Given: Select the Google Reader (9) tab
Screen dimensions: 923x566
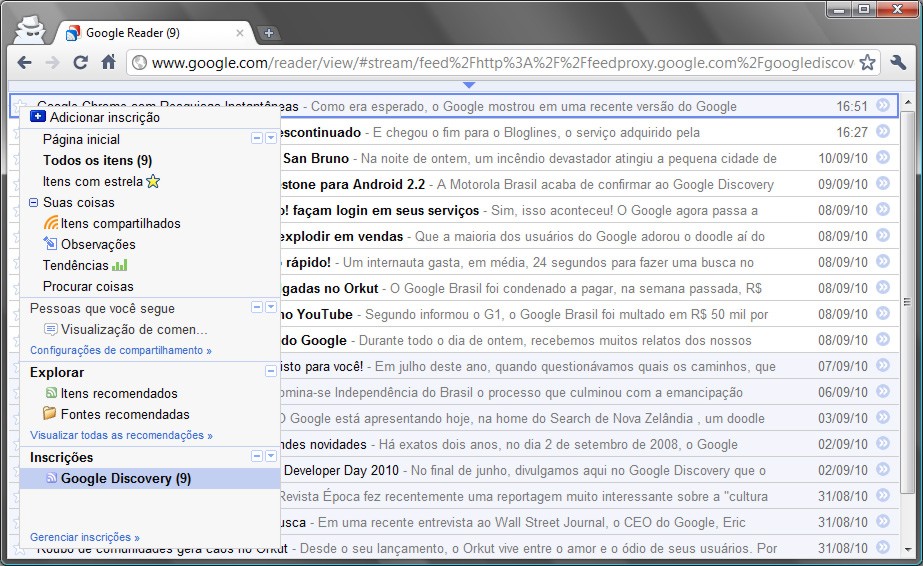Looking at the screenshot, I should click(x=155, y=33).
